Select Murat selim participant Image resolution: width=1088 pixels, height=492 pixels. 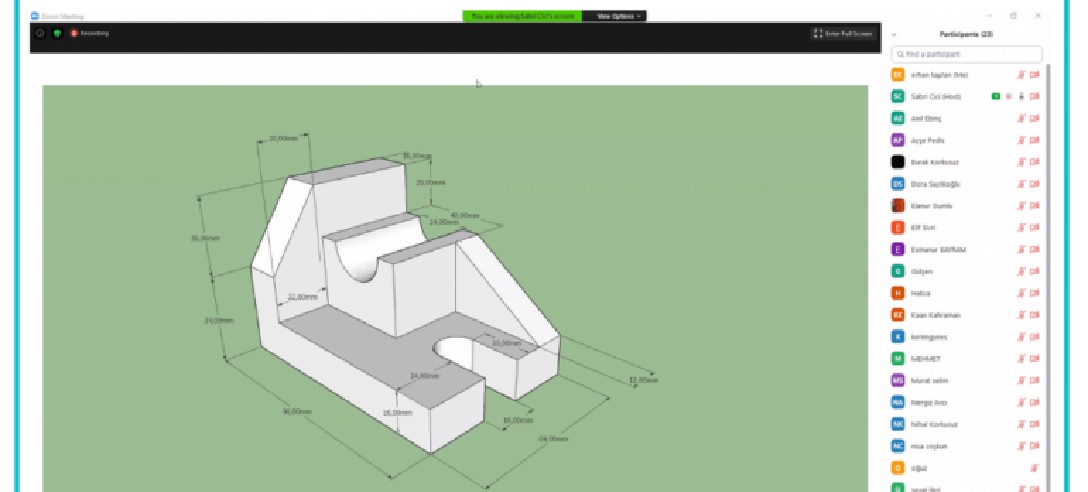(x=967, y=380)
